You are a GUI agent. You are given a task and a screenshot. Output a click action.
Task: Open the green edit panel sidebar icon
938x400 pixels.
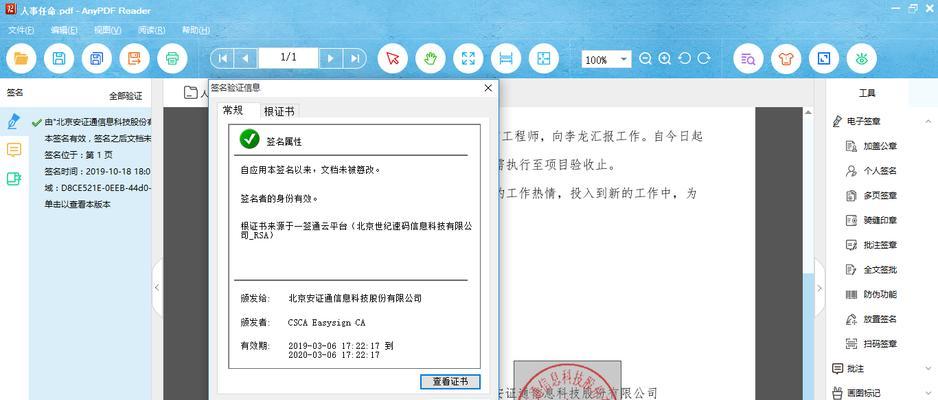pyautogui.click(x=14, y=178)
